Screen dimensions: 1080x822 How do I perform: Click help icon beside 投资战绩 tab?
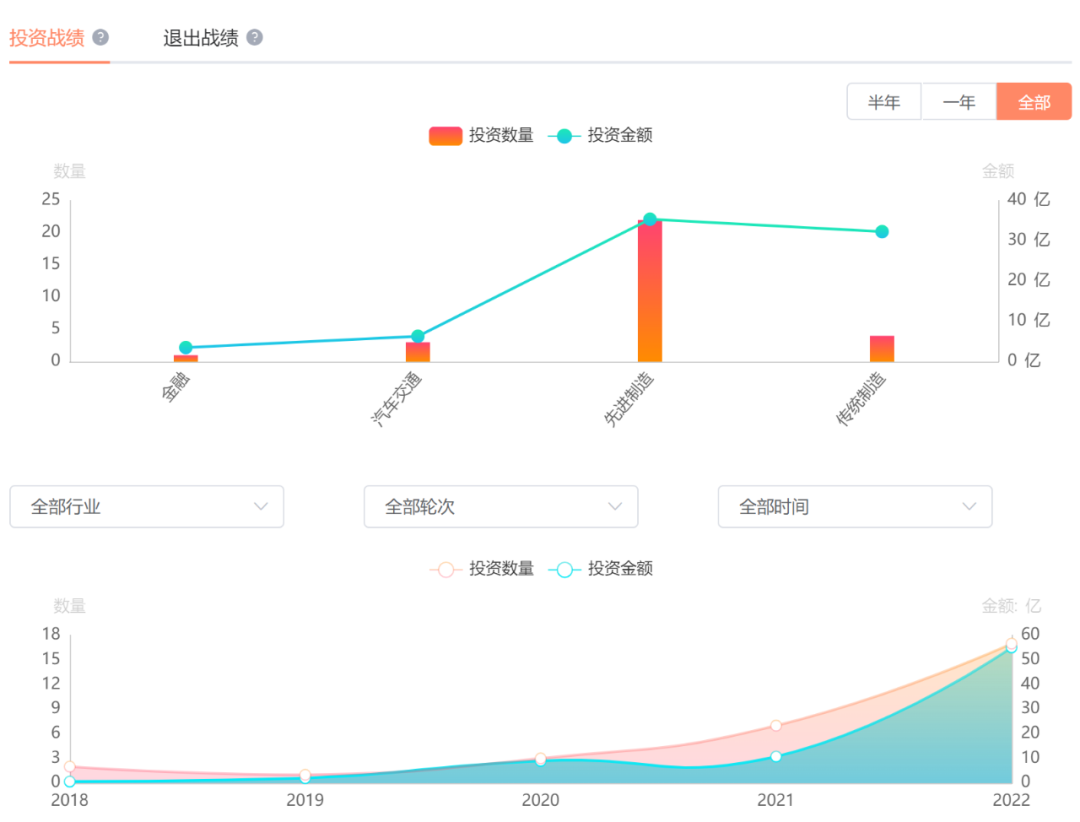[100, 37]
